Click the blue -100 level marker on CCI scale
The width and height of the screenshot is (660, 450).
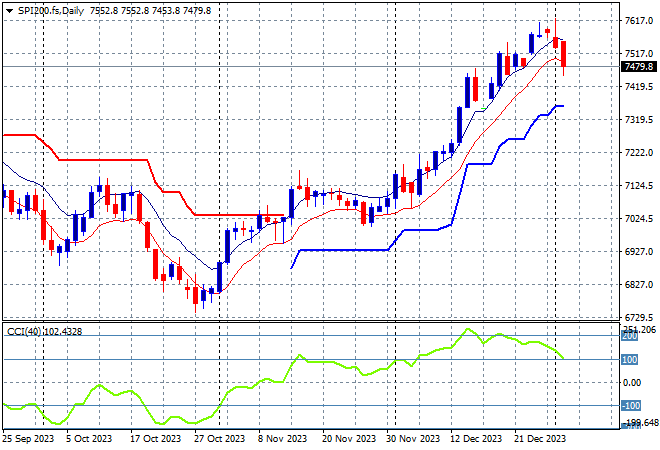[x=630, y=405]
